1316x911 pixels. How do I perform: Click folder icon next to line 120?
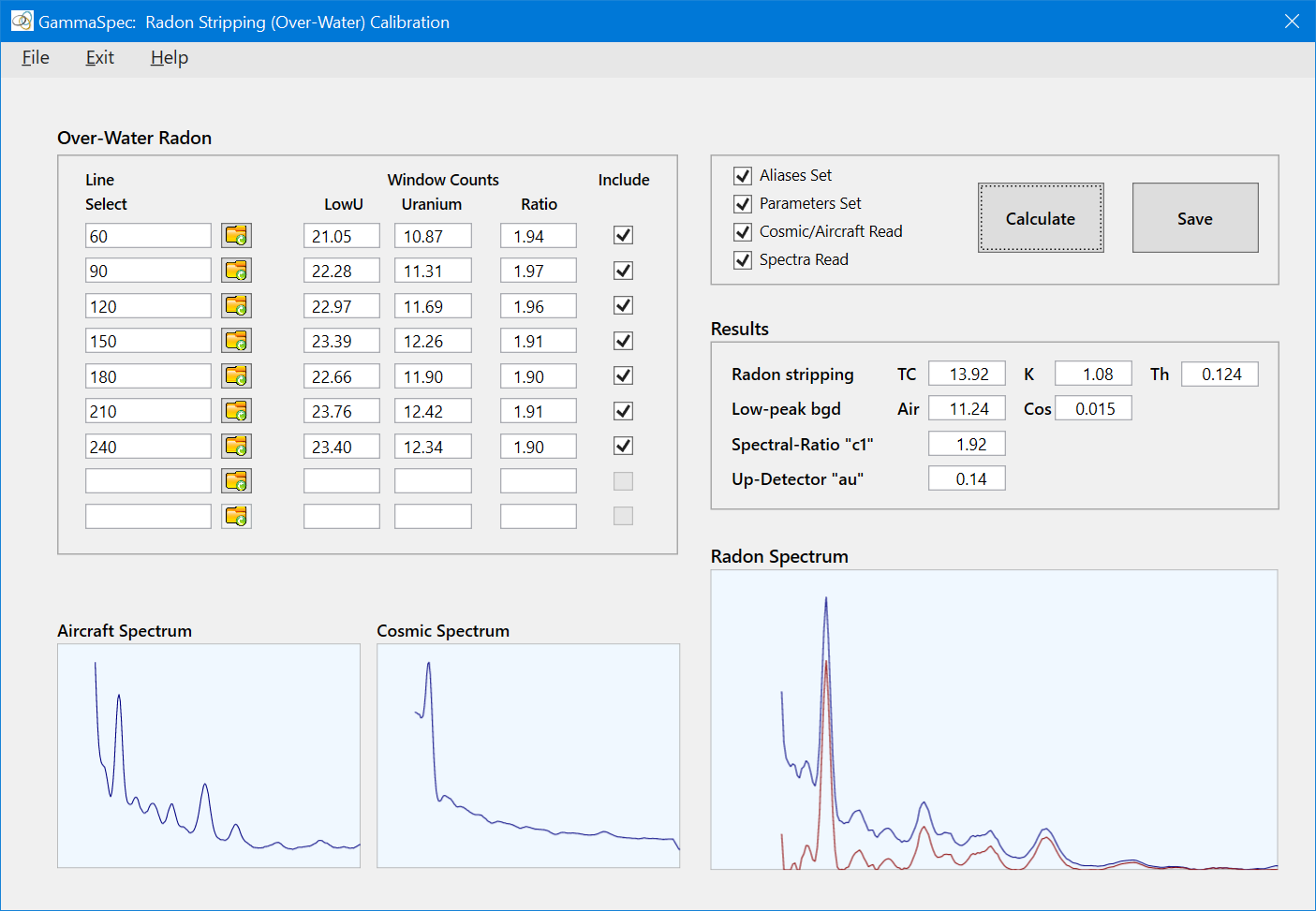click(x=236, y=306)
